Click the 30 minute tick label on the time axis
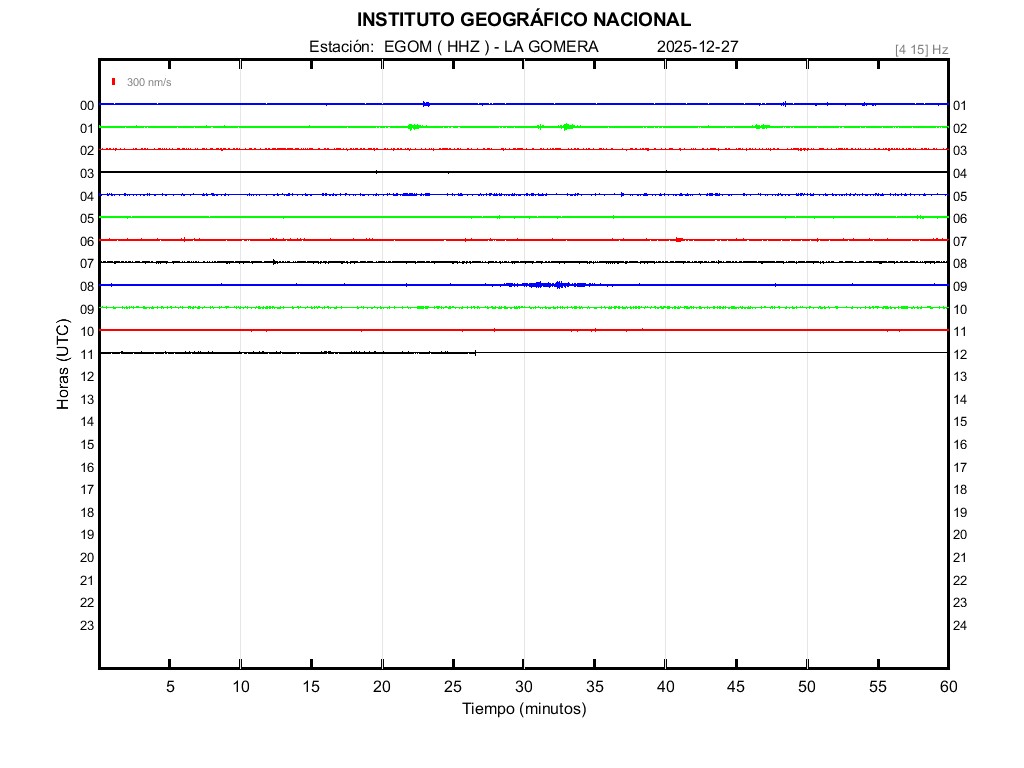 [x=524, y=687]
